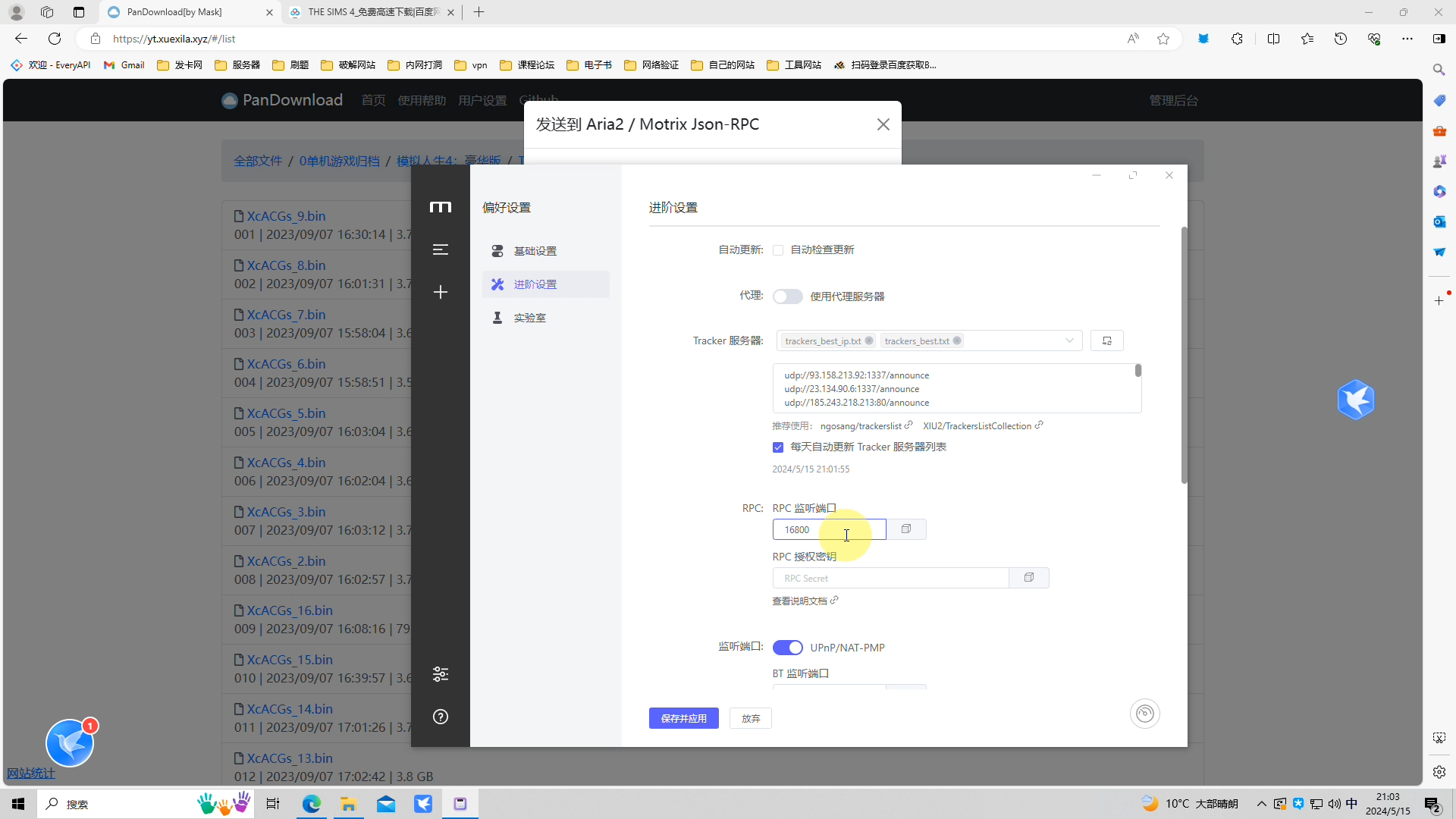Click 放弃 button
This screenshot has width=1456, height=819.
tap(751, 718)
